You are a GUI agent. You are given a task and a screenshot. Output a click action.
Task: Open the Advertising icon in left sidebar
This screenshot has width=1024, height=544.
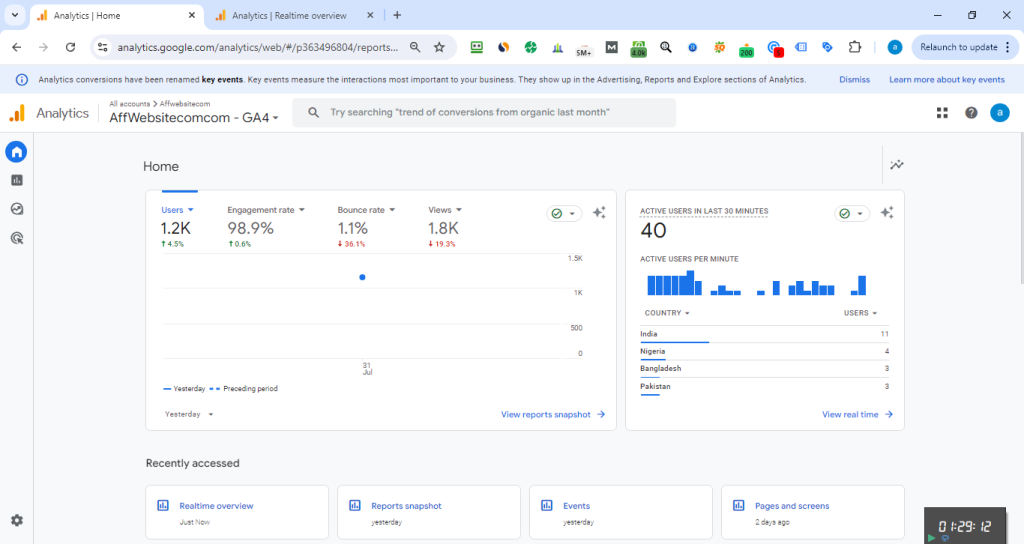(x=16, y=238)
